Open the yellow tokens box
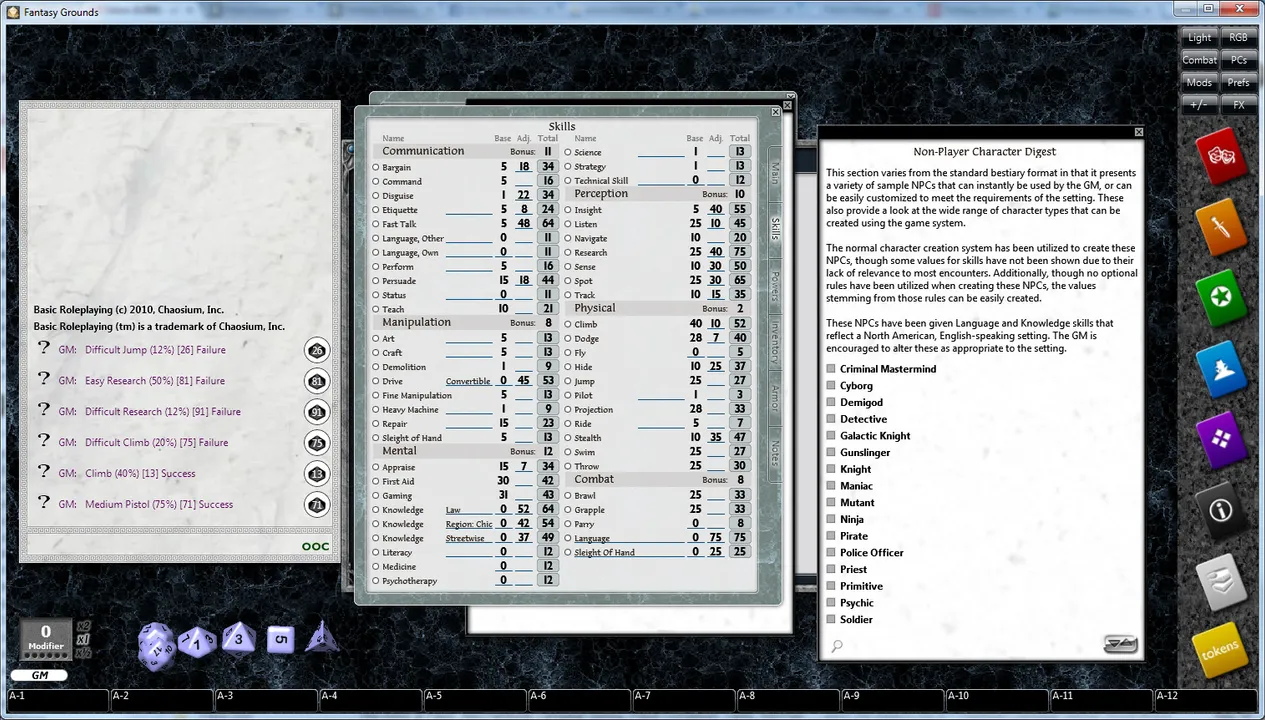Image resolution: width=1265 pixels, height=720 pixels. 1221,651
